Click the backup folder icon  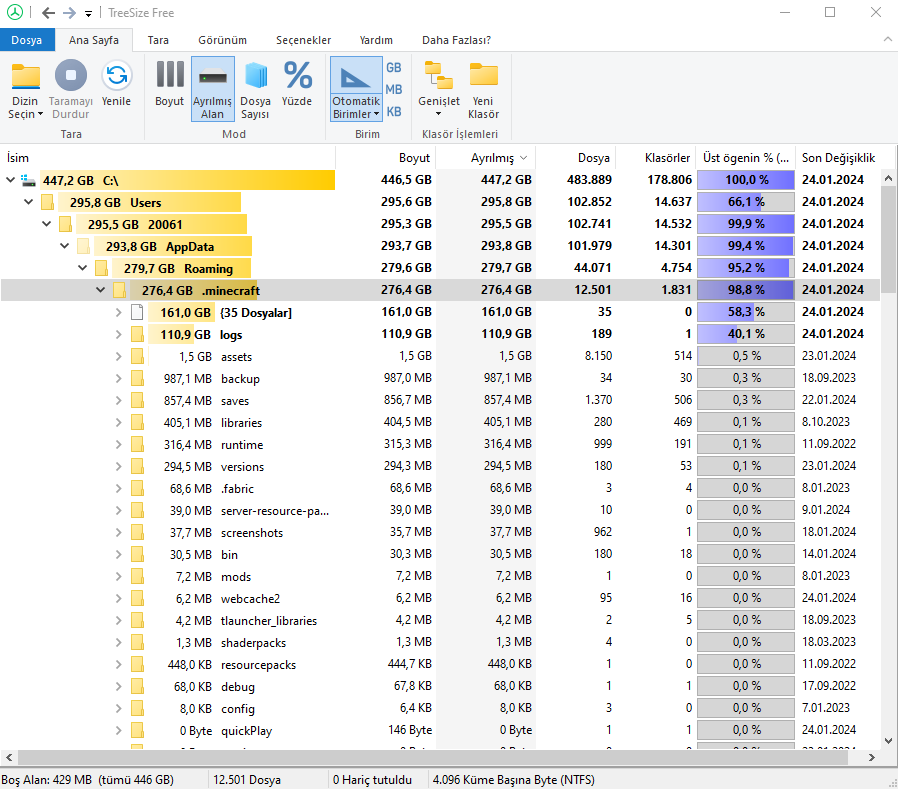(x=137, y=378)
